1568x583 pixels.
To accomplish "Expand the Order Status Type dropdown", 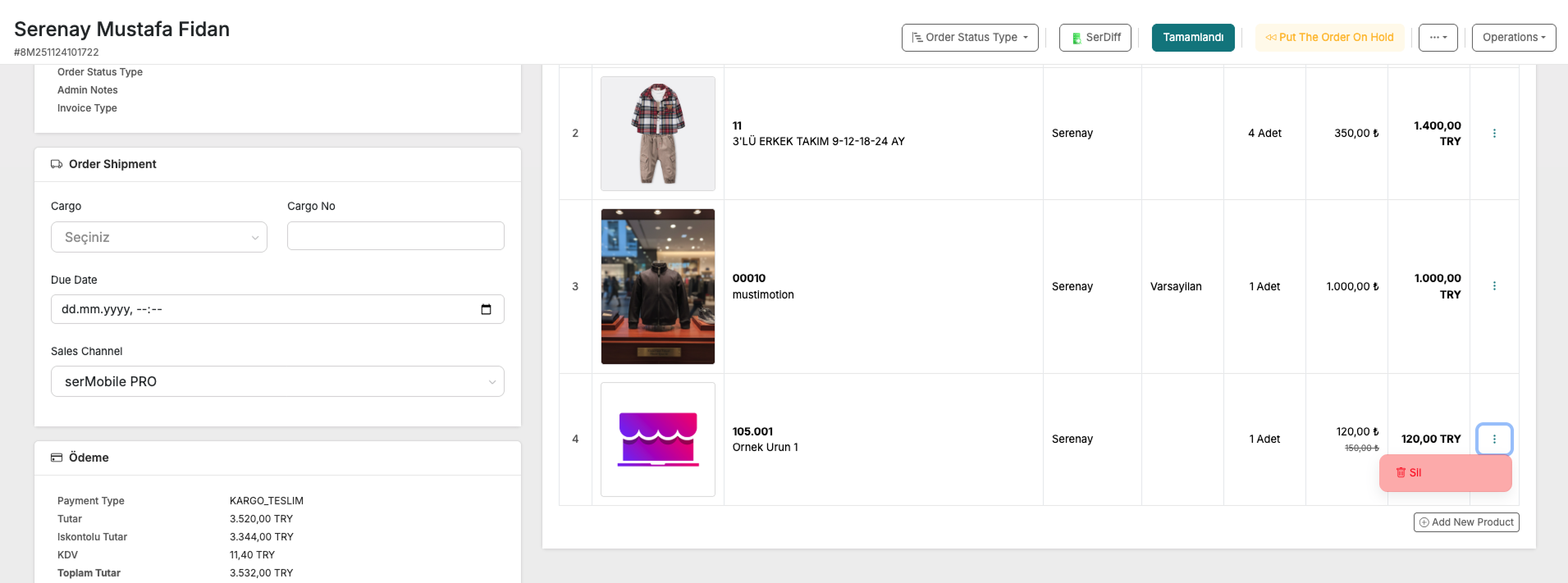I will pyautogui.click(x=969, y=38).
